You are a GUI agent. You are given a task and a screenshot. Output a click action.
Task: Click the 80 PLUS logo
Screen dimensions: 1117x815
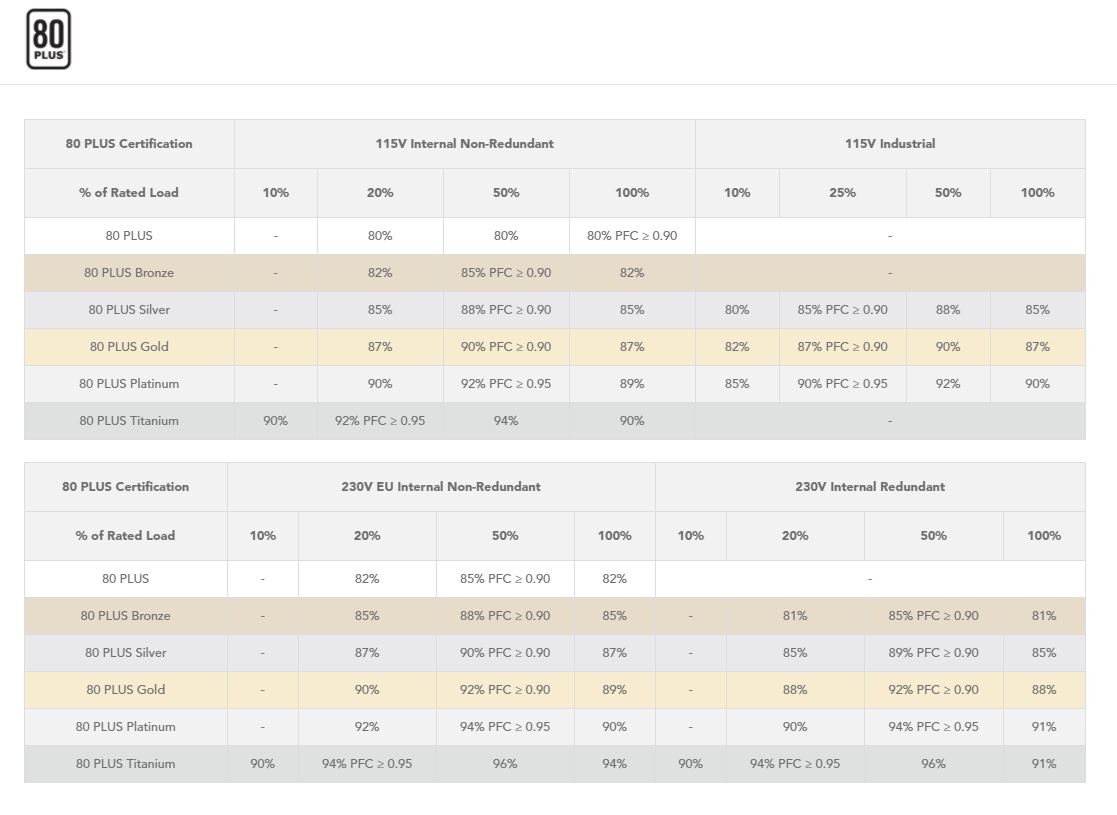pos(48,39)
